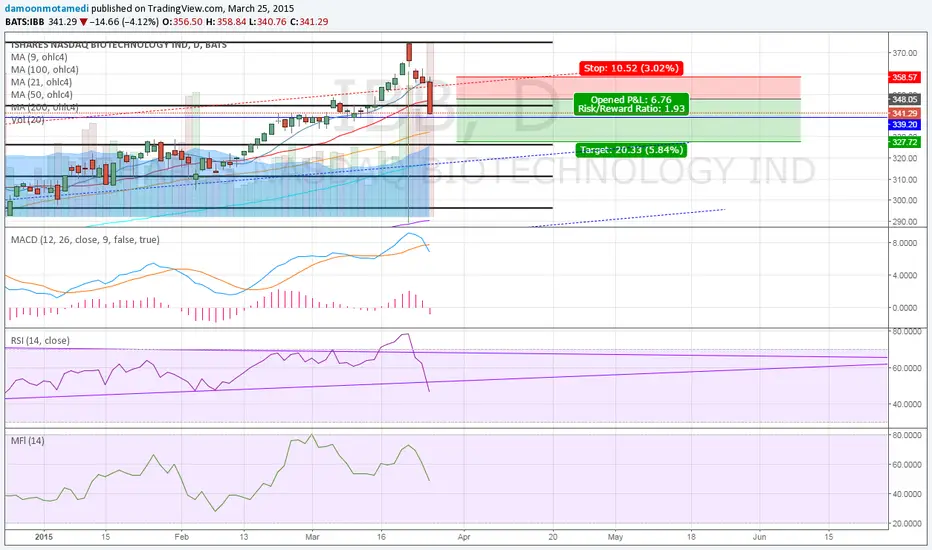932x550 pixels.
Task: Click the red stop-loss zone of short position
Action: [628, 87]
